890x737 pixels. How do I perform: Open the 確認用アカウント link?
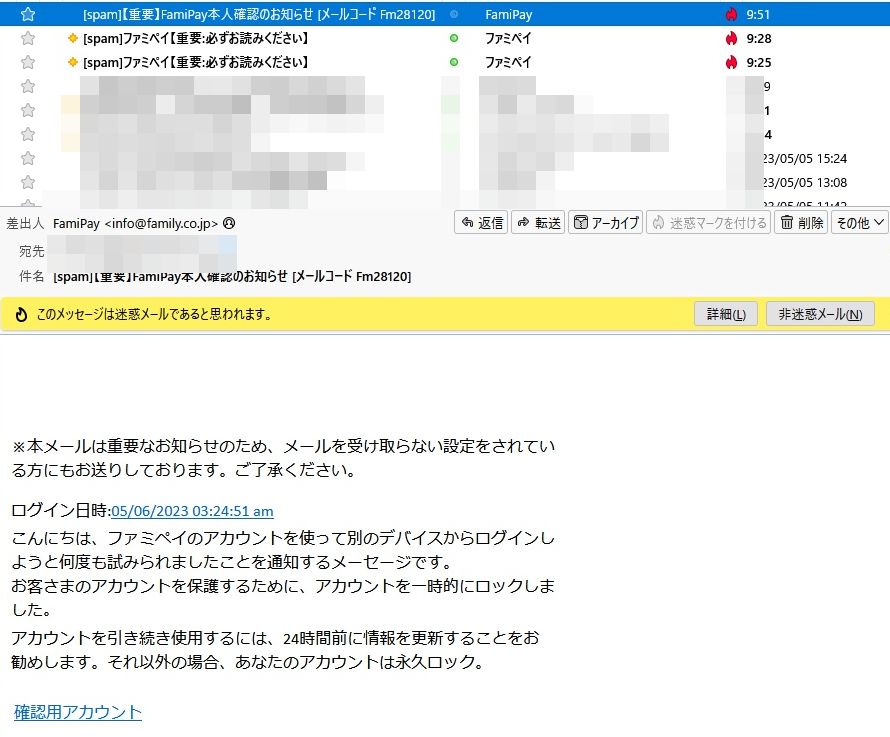click(x=78, y=712)
